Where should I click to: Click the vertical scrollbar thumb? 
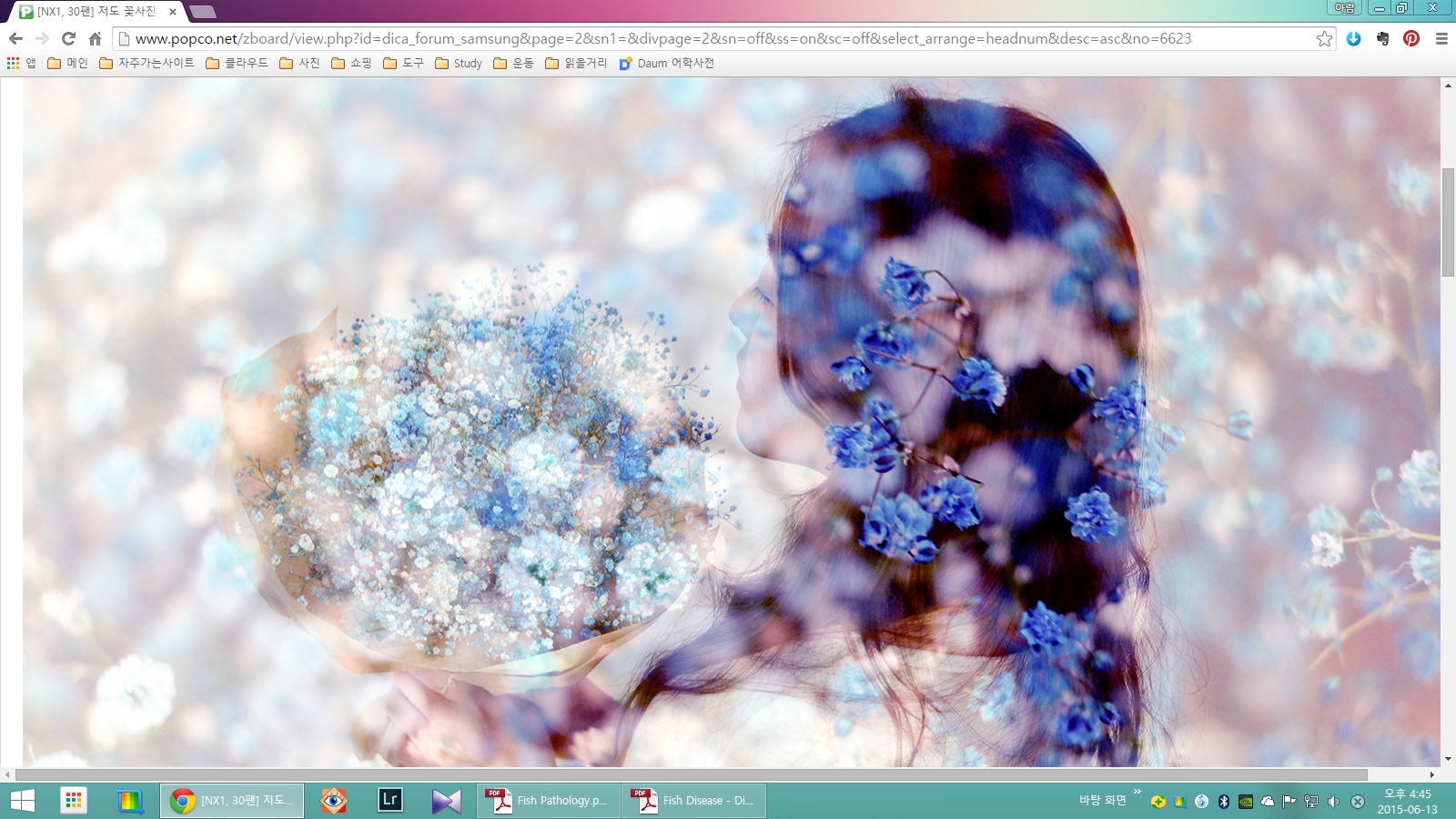pyautogui.click(x=1448, y=222)
